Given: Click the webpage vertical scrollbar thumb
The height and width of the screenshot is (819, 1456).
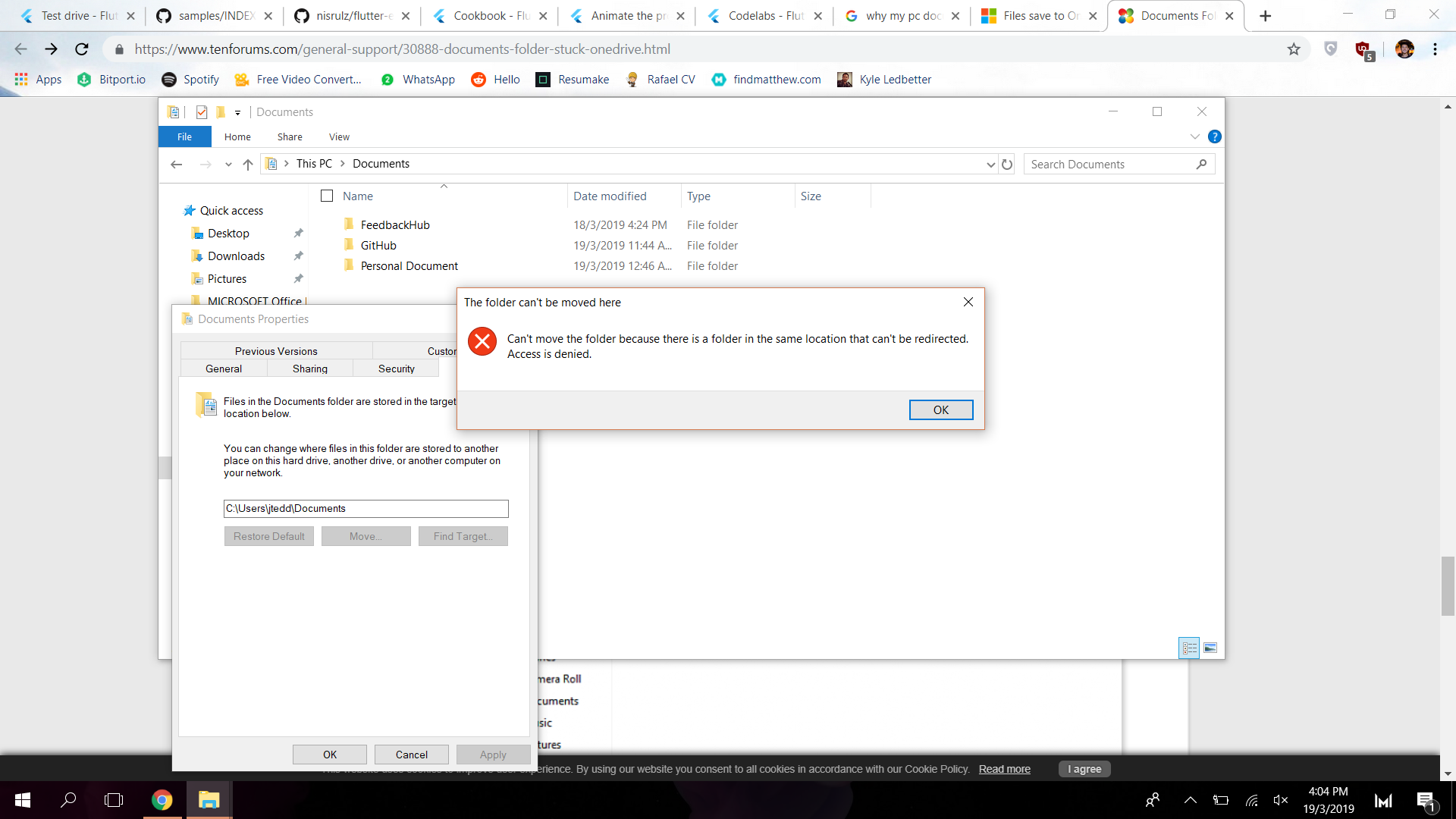Looking at the screenshot, I should tap(1448, 585).
